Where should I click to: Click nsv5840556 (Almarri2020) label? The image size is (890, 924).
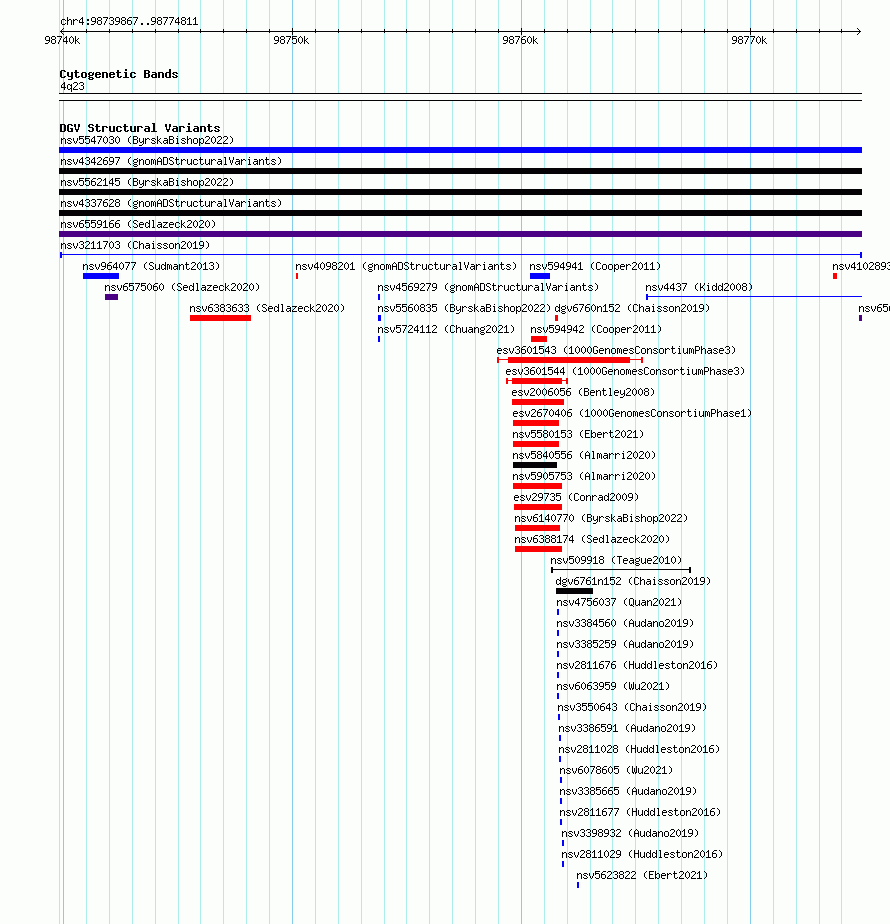click(584, 456)
